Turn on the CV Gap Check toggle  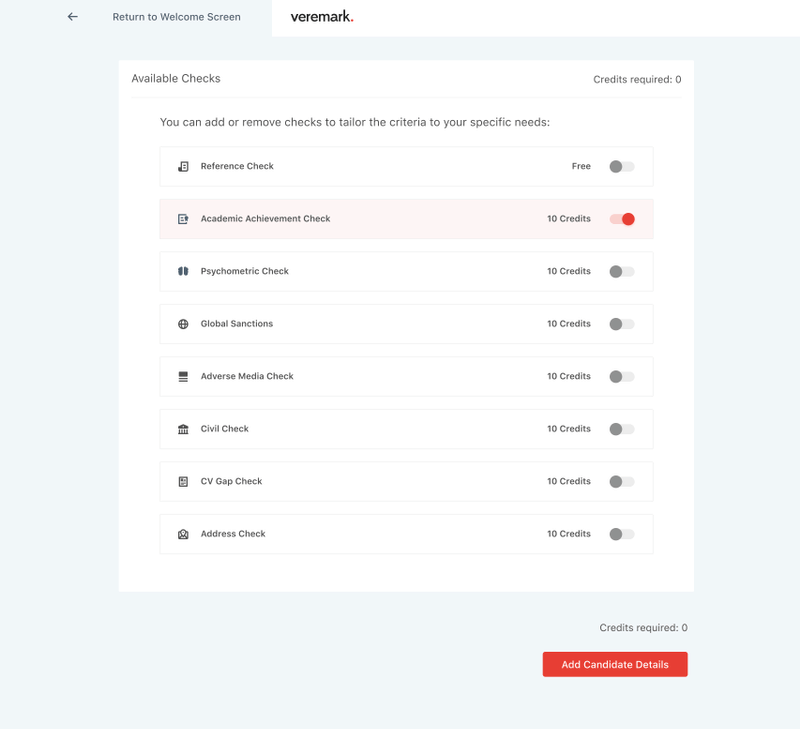click(621, 482)
